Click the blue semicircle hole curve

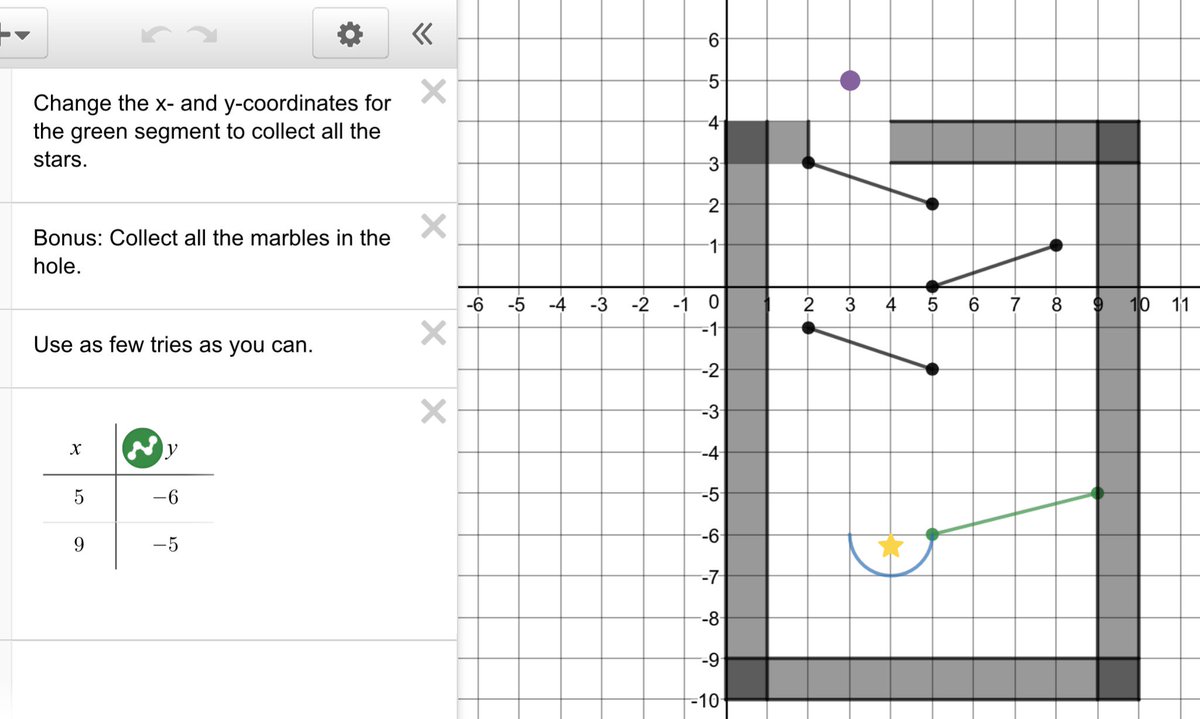tap(891, 575)
